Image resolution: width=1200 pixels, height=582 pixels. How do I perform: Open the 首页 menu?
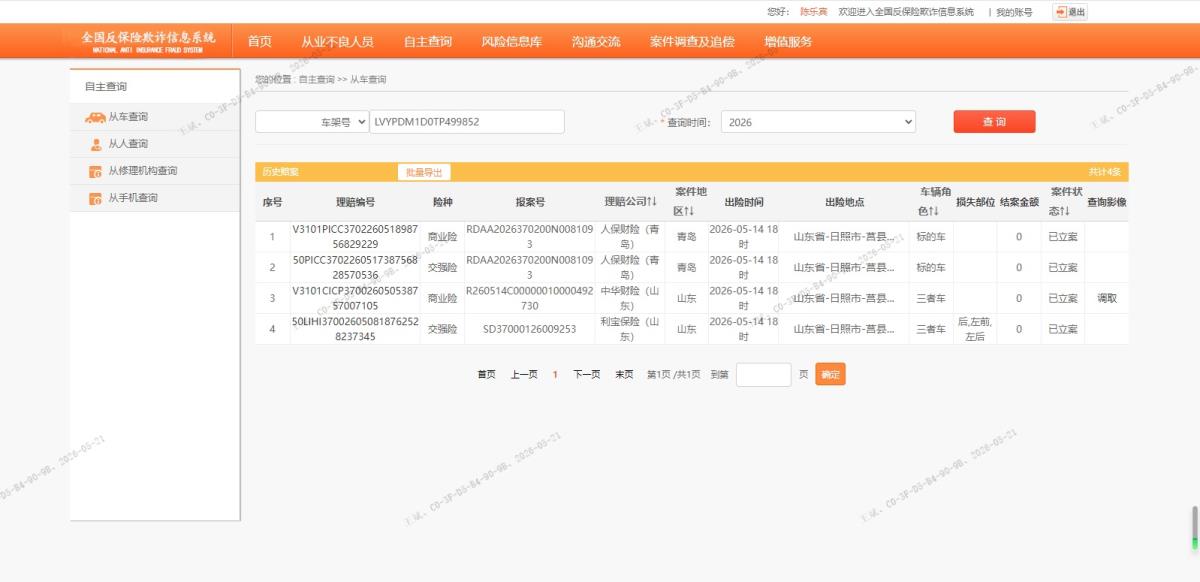[260, 41]
